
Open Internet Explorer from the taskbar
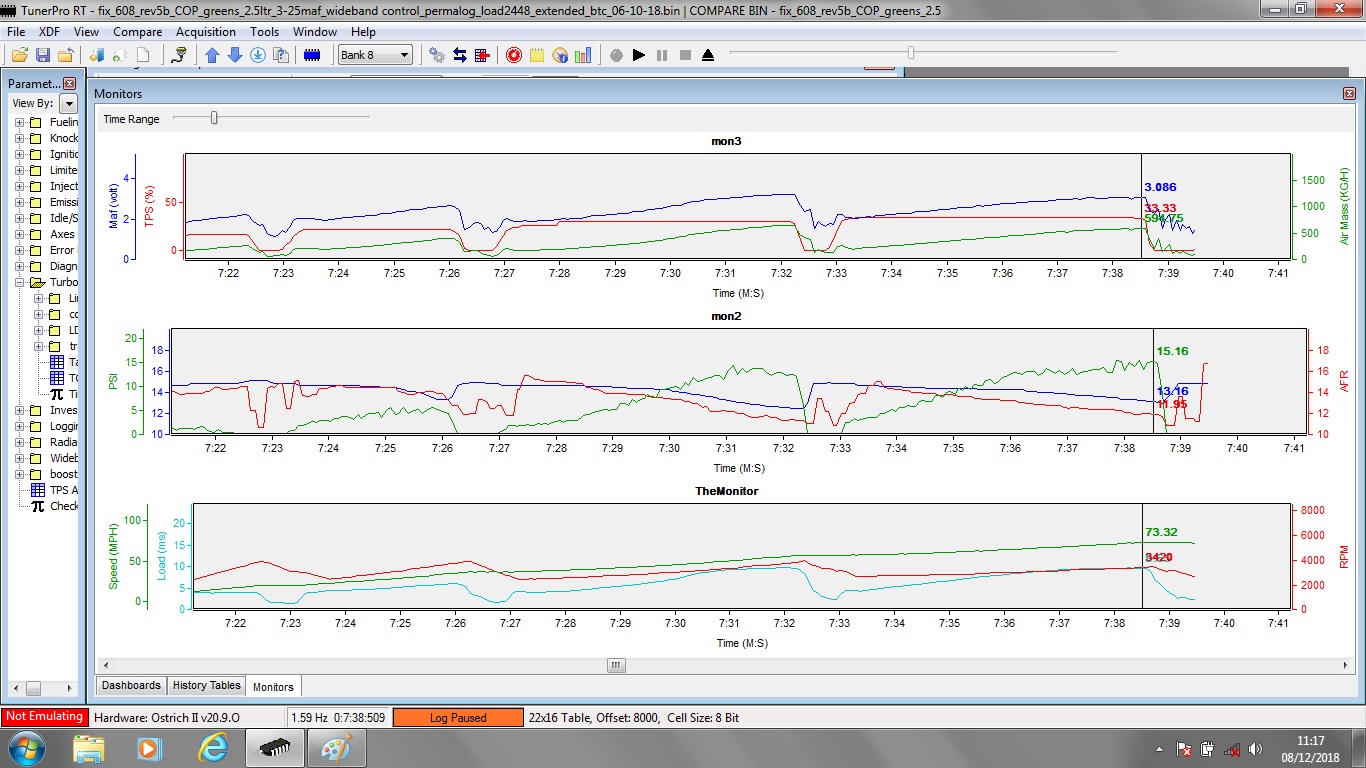(213, 748)
